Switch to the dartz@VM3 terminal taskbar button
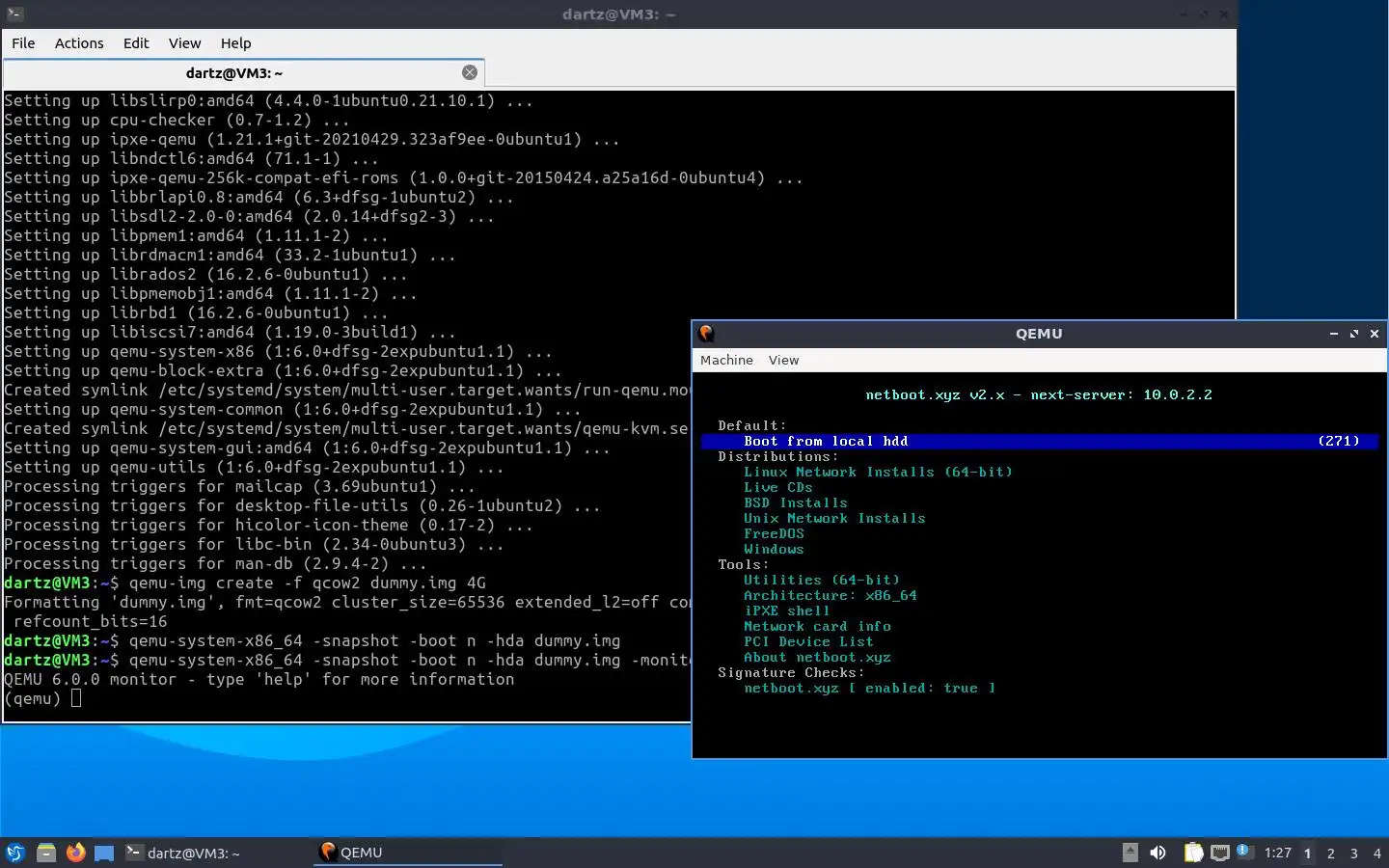Screen dimensions: 1389x868 (x=217, y=853)
